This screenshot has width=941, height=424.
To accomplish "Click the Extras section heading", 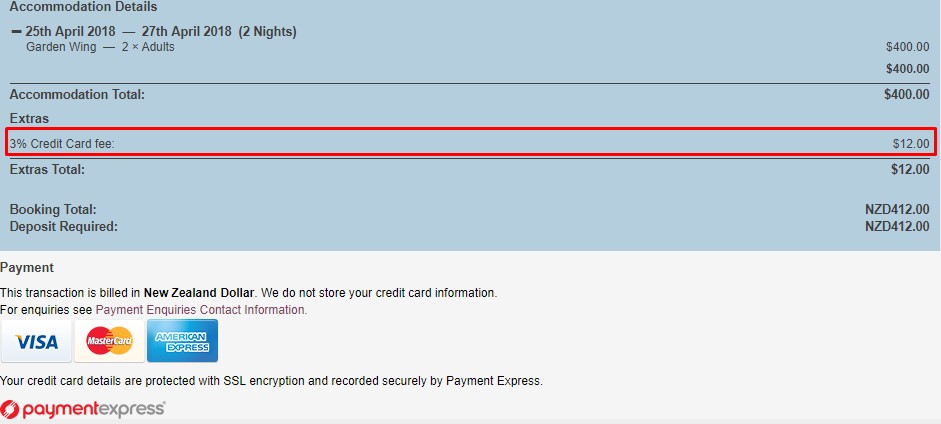I will click(x=29, y=118).
